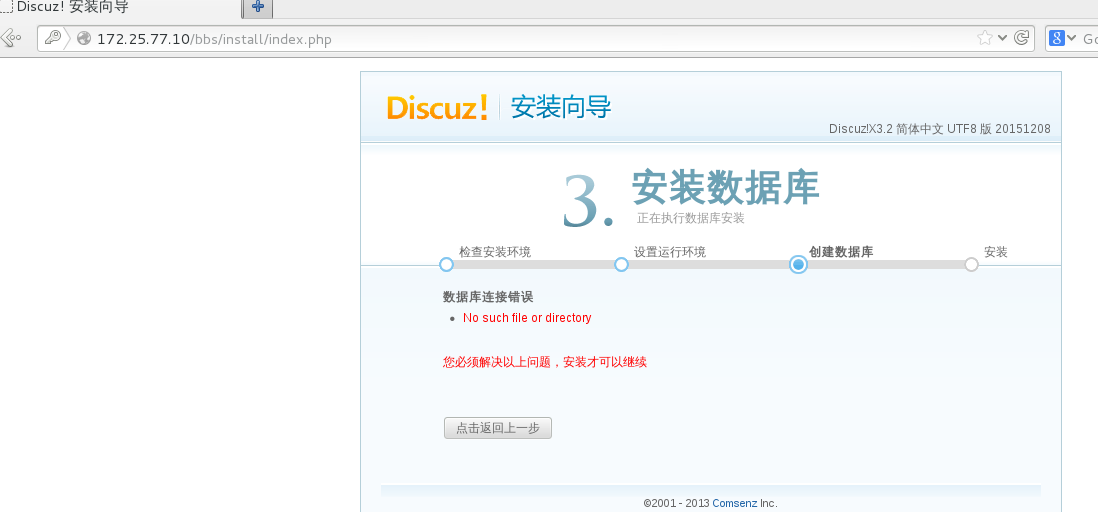The height and width of the screenshot is (512, 1098).
Task: Click the 数据库连接错误 heading text
Action: tap(488, 297)
